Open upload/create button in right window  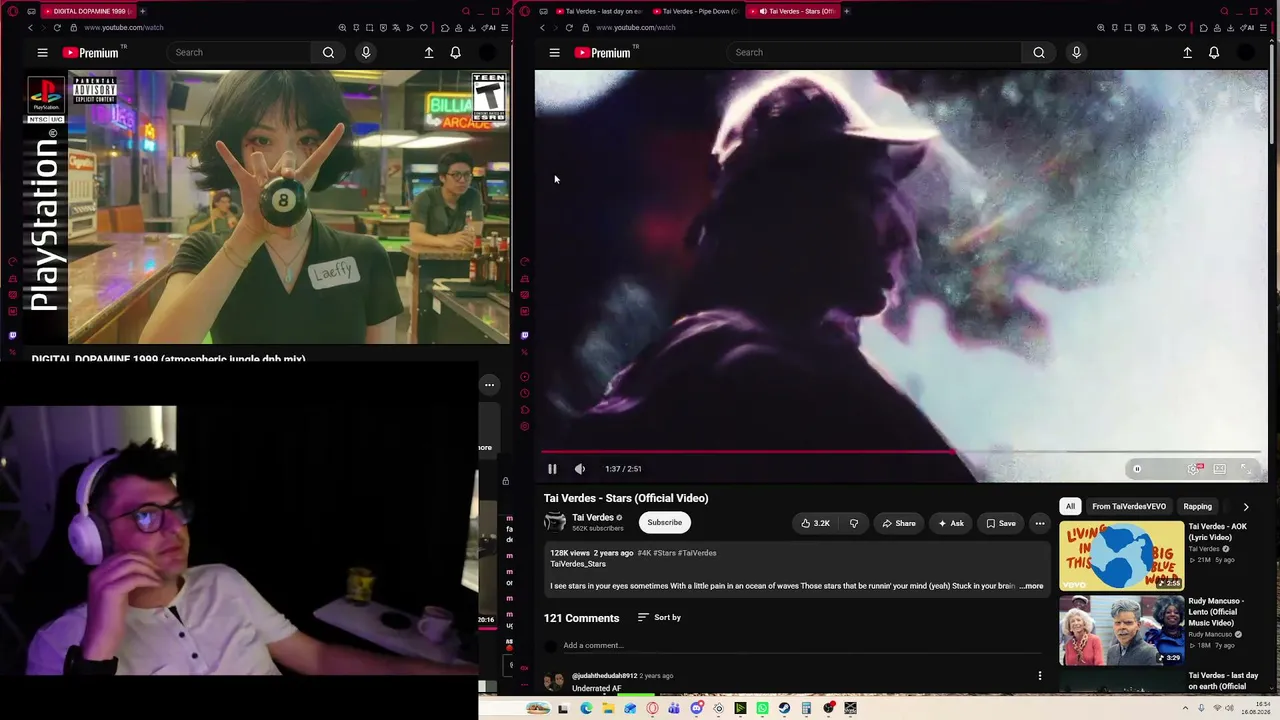pyautogui.click(x=1187, y=53)
